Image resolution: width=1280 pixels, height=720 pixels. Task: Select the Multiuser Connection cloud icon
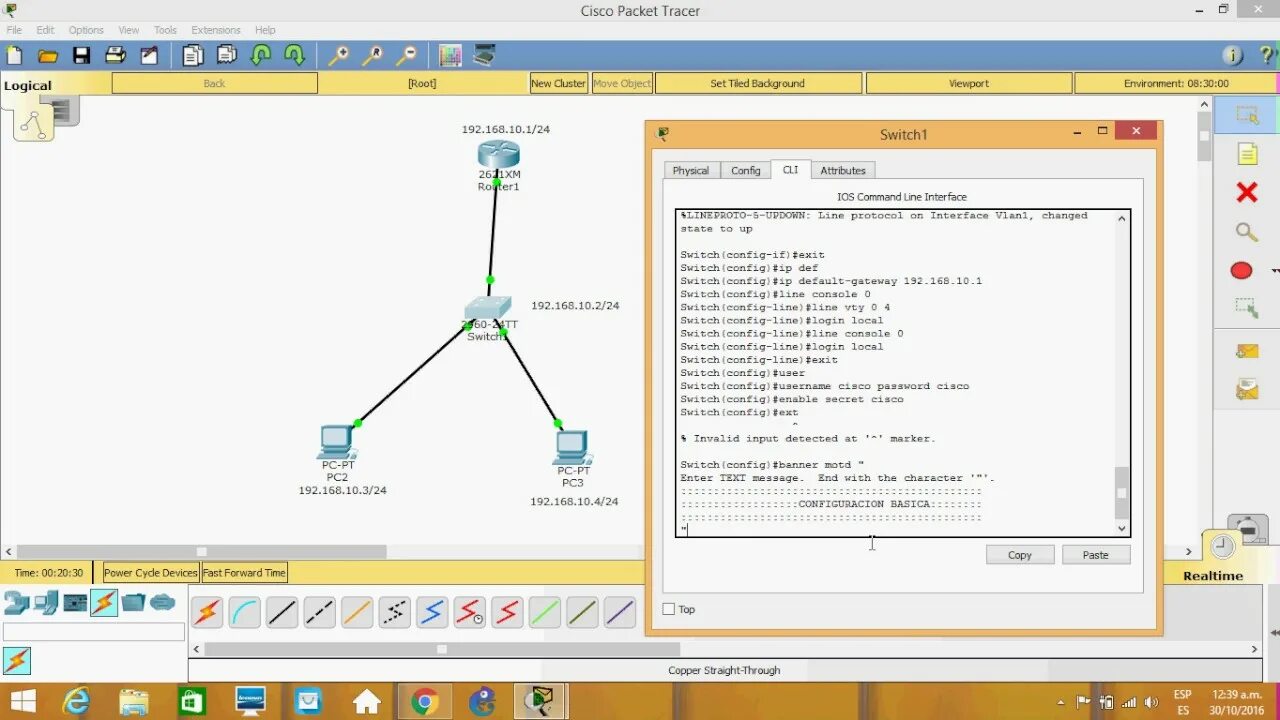[x=162, y=602]
